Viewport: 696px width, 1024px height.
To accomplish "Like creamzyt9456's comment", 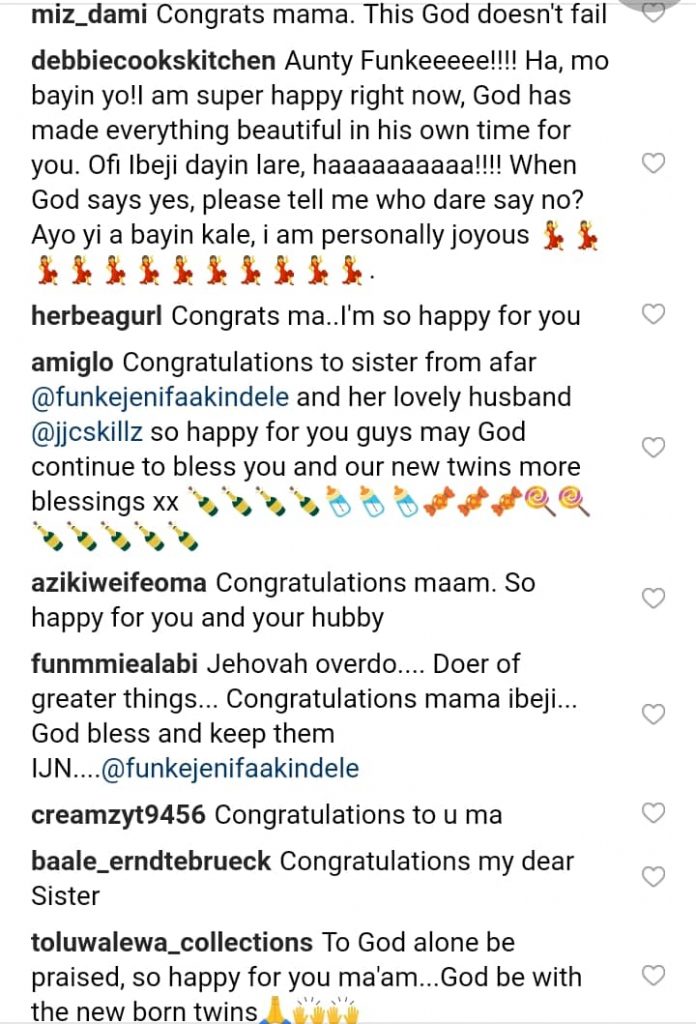I will pos(653,813).
